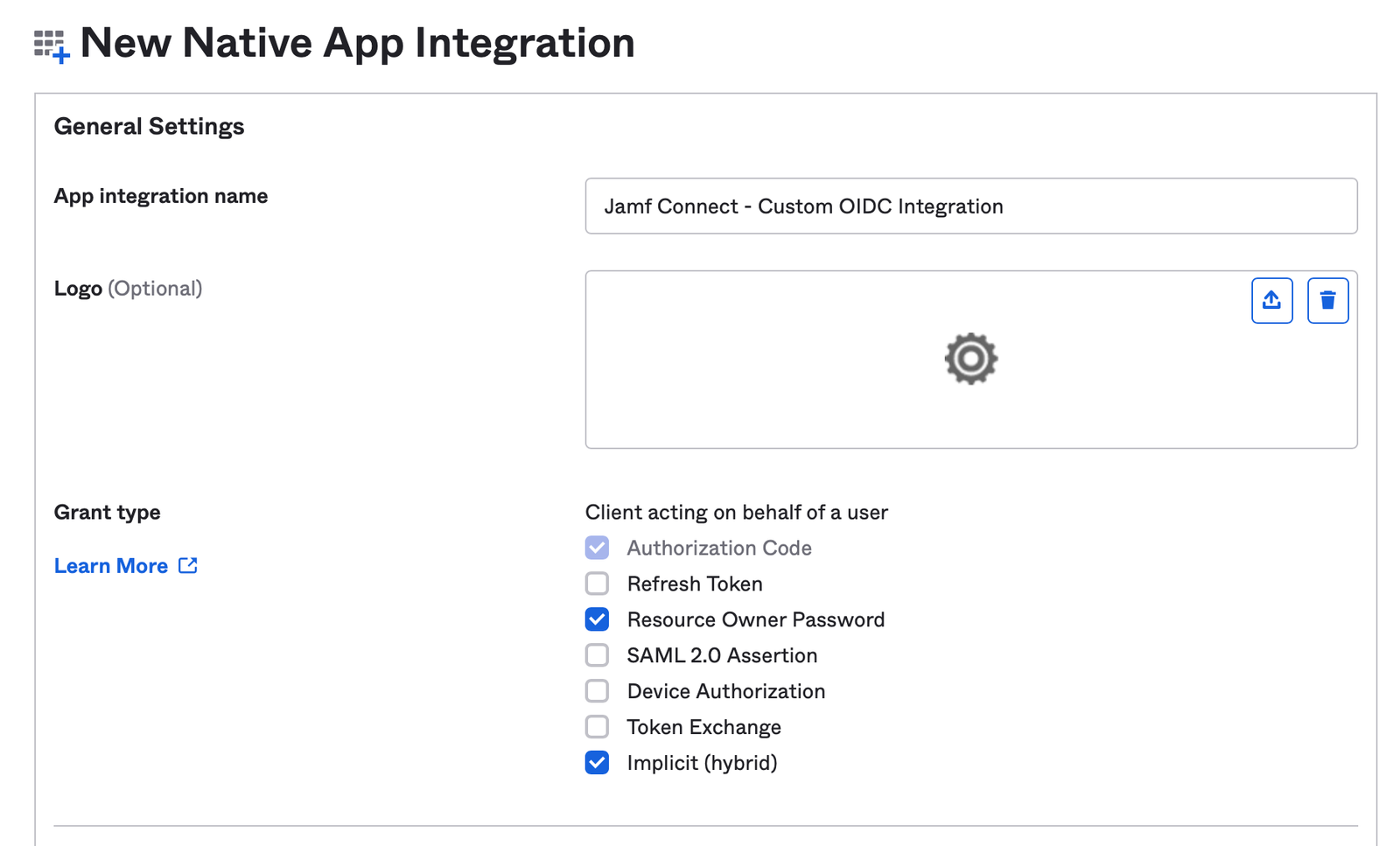Click the Token Exchange label text
The height and width of the screenshot is (846, 1400).
pos(704,727)
